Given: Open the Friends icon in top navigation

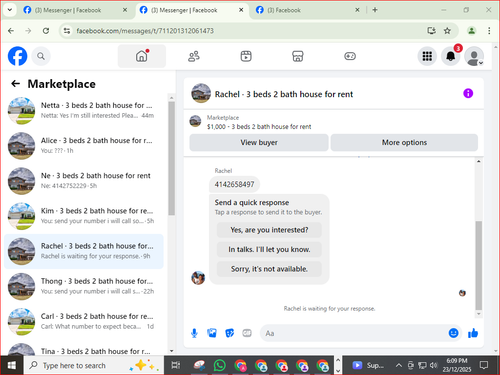Looking at the screenshot, I should [194, 56].
